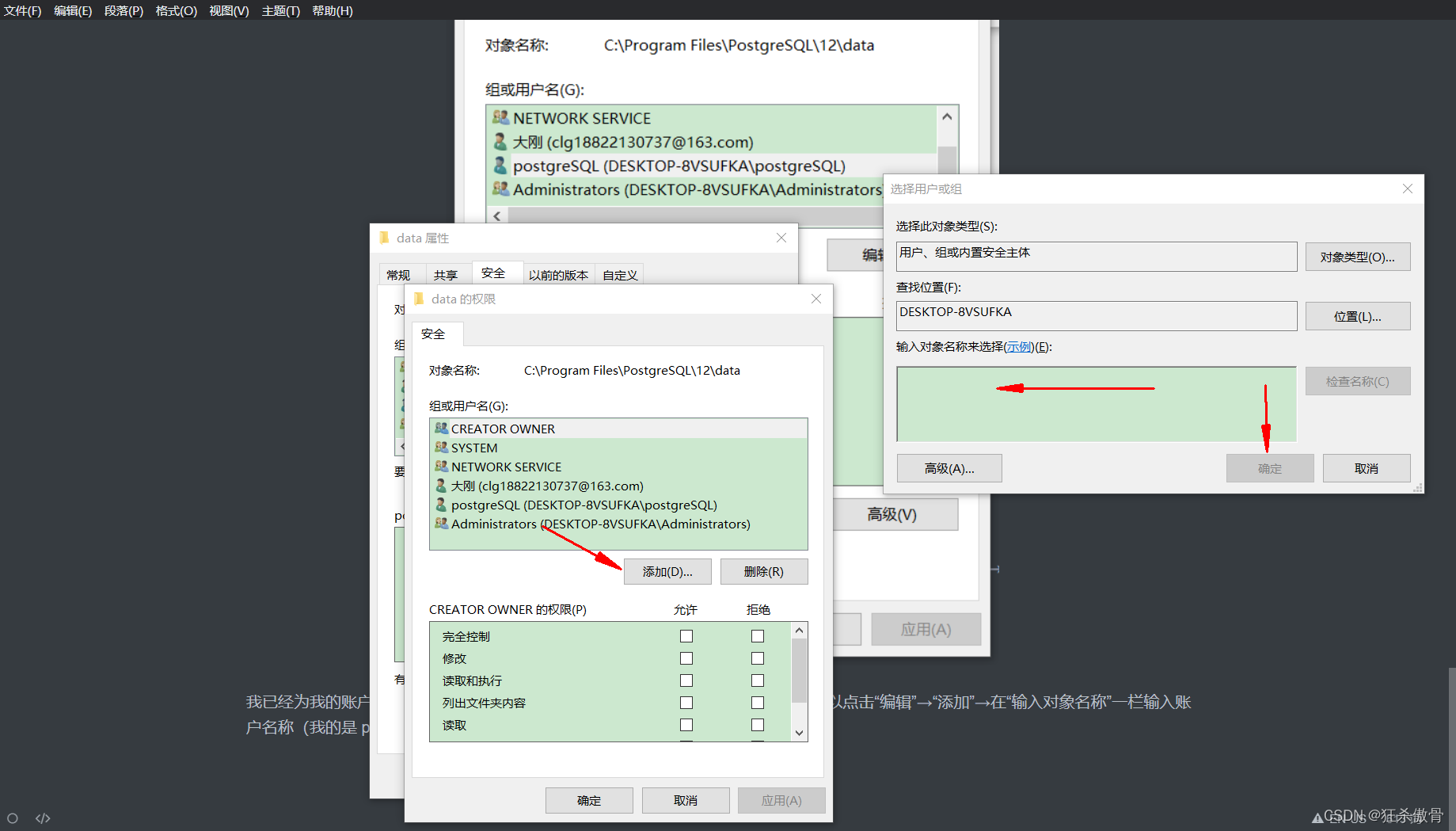Open the 主题(T) menu
This screenshot has height=831, width=1456.
click(281, 10)
